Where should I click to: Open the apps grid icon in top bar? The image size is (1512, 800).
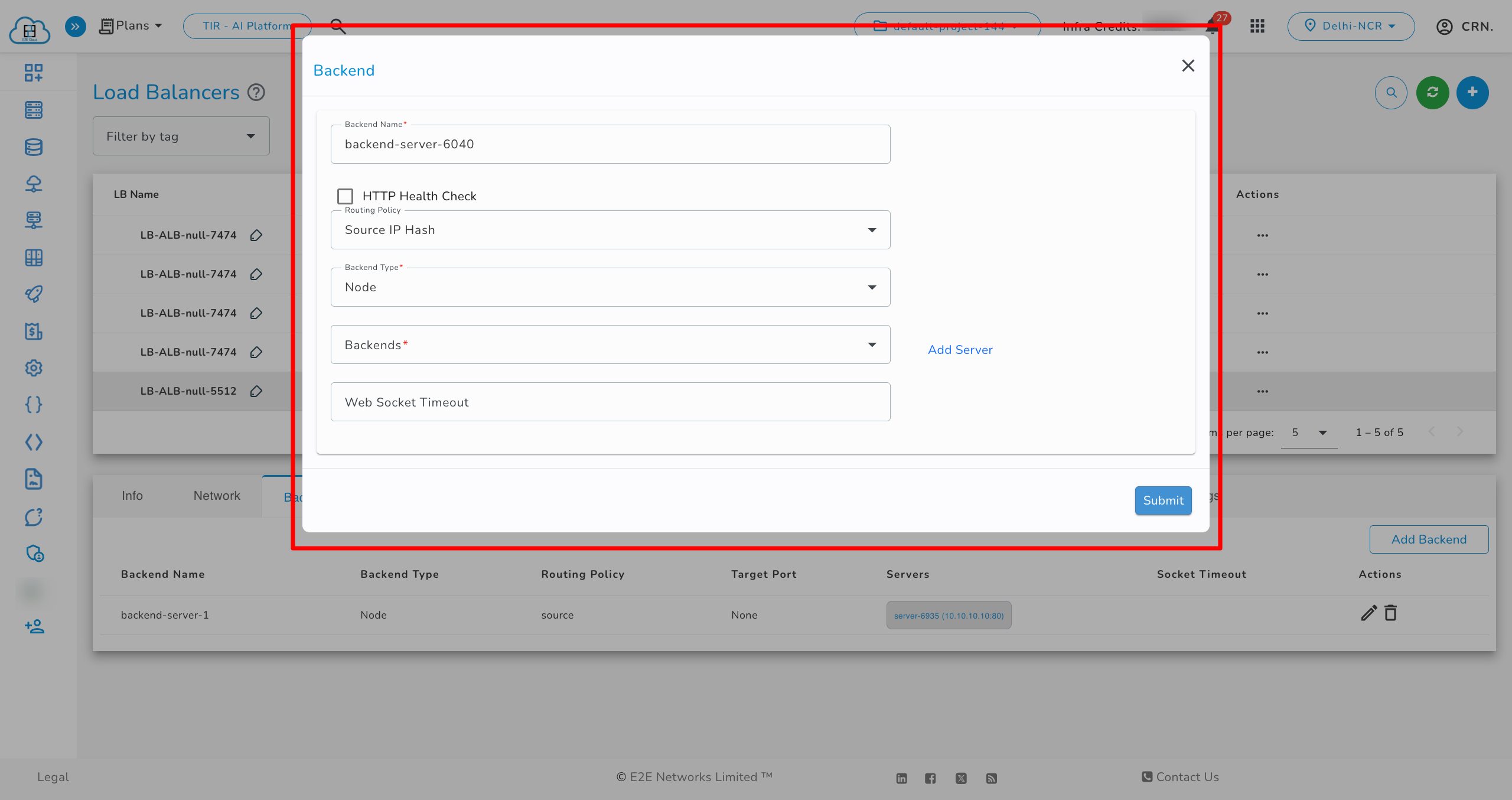(1257, 26)
